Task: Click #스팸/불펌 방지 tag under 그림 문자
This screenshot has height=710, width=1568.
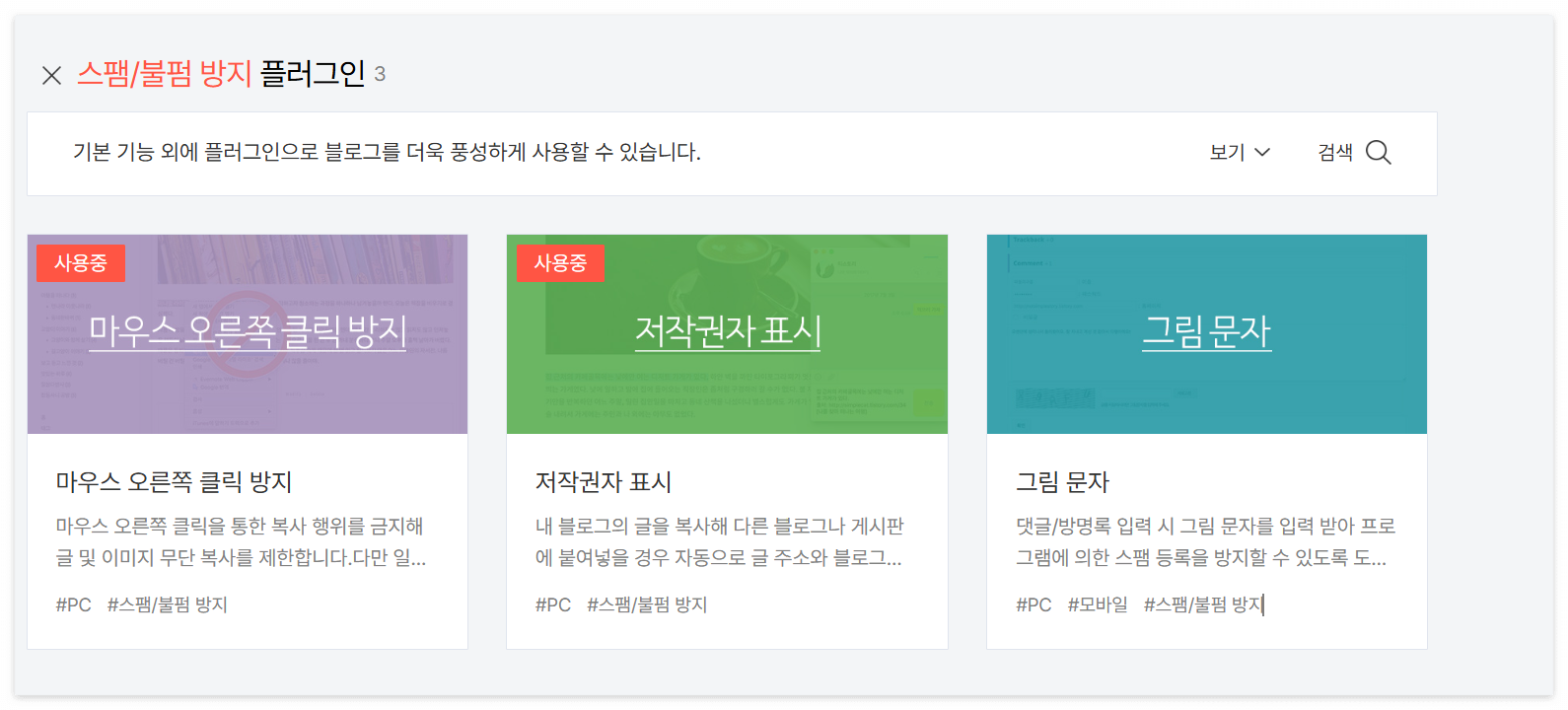Action: 1203,604
